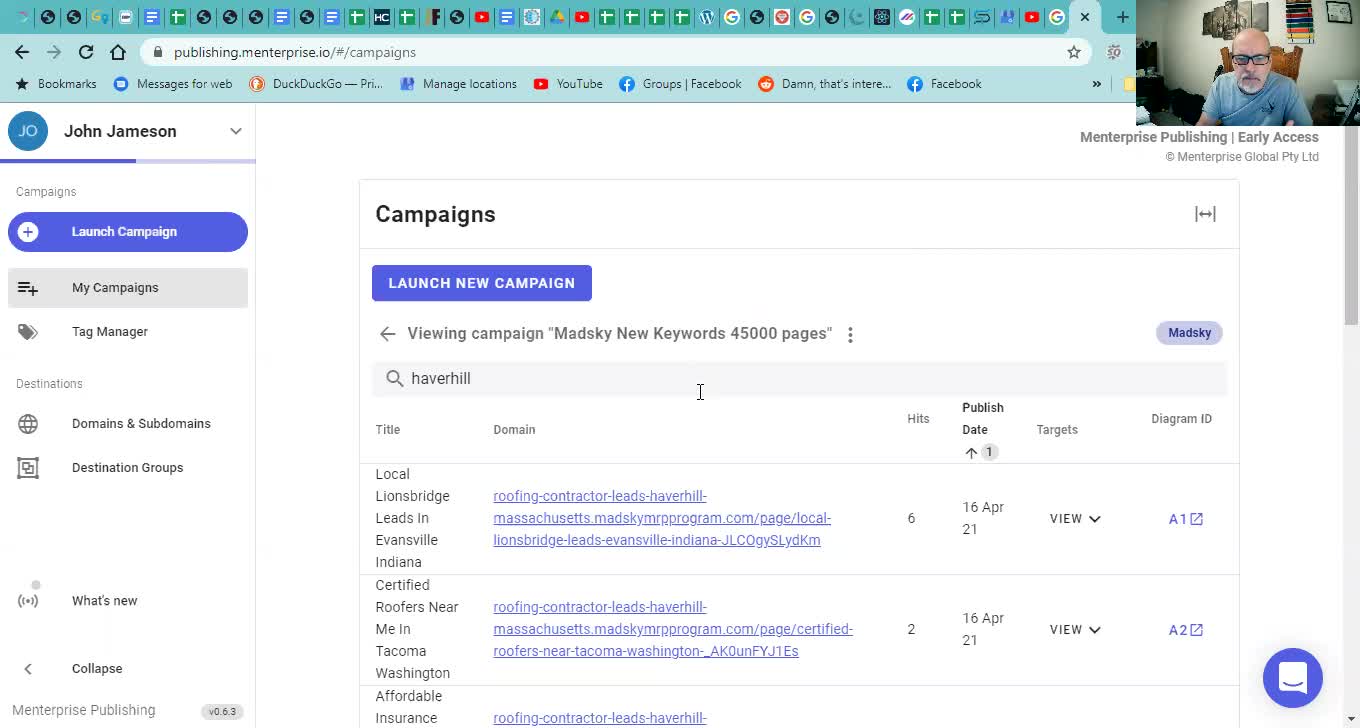Open Bookmarks folder in bookmarks bar
Screen dimensions: 1360x728
coord(57,84)
